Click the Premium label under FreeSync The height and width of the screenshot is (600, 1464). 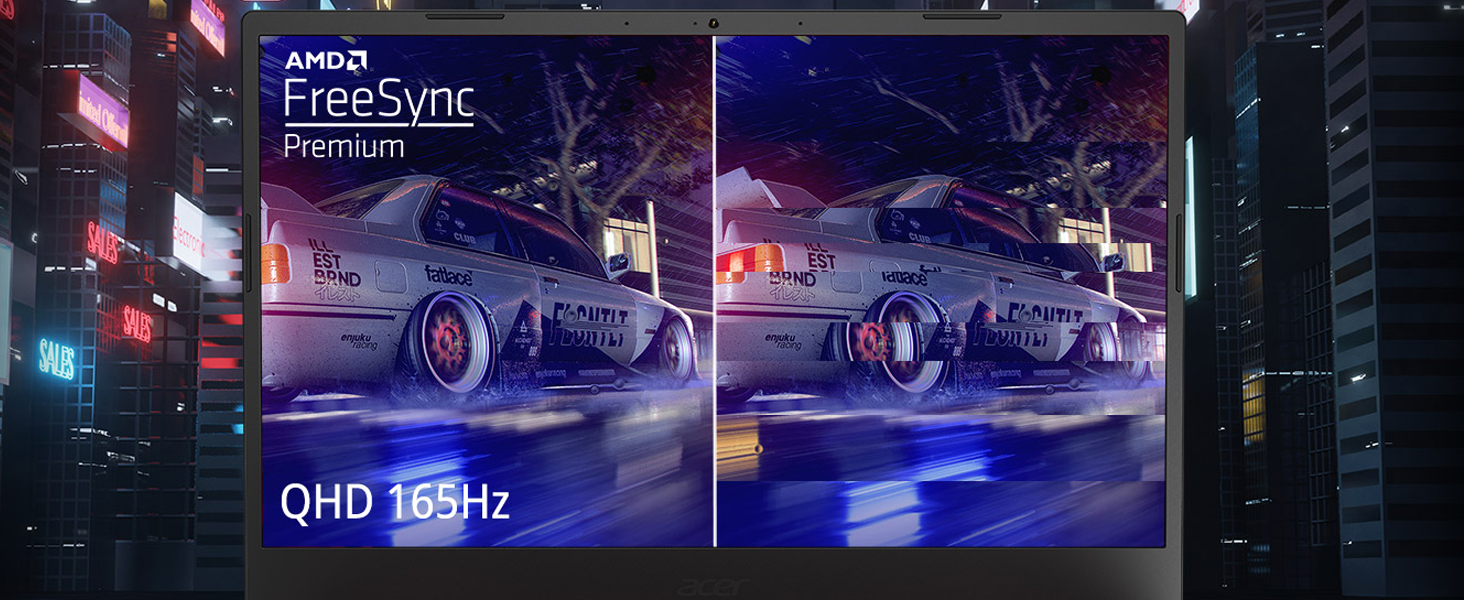(x=344, y=147)
